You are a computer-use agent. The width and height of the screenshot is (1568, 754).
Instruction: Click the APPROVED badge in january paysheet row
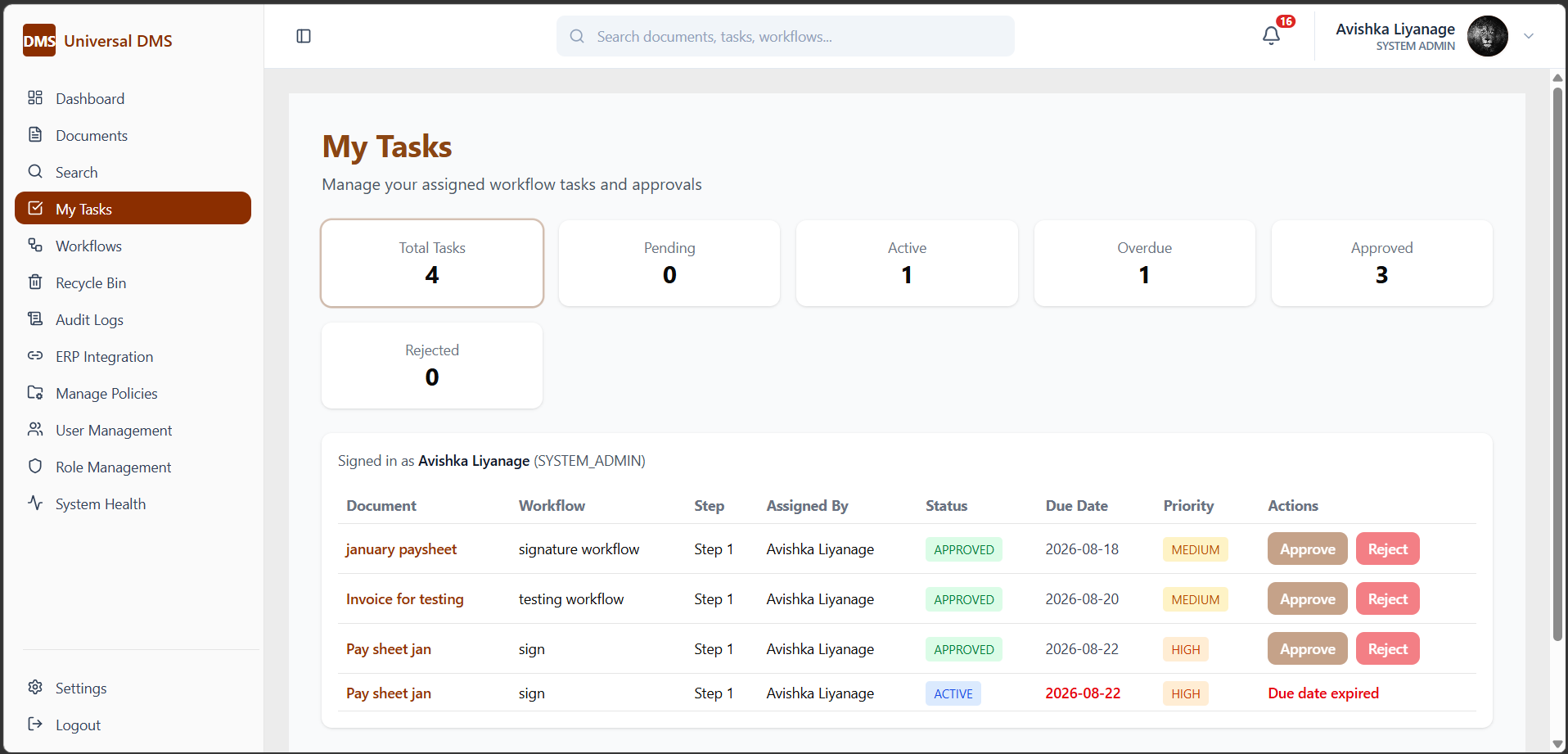click(963, 549)
